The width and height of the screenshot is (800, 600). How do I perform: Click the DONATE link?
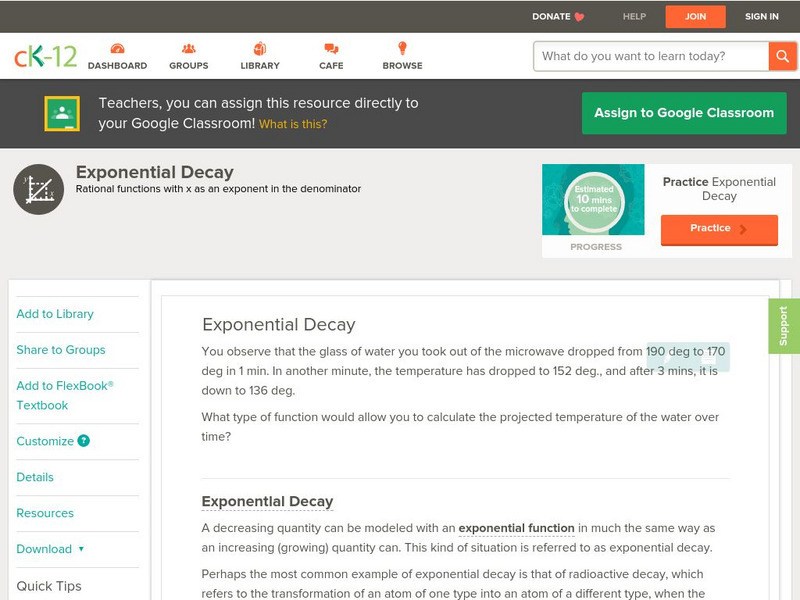point(551,17)
